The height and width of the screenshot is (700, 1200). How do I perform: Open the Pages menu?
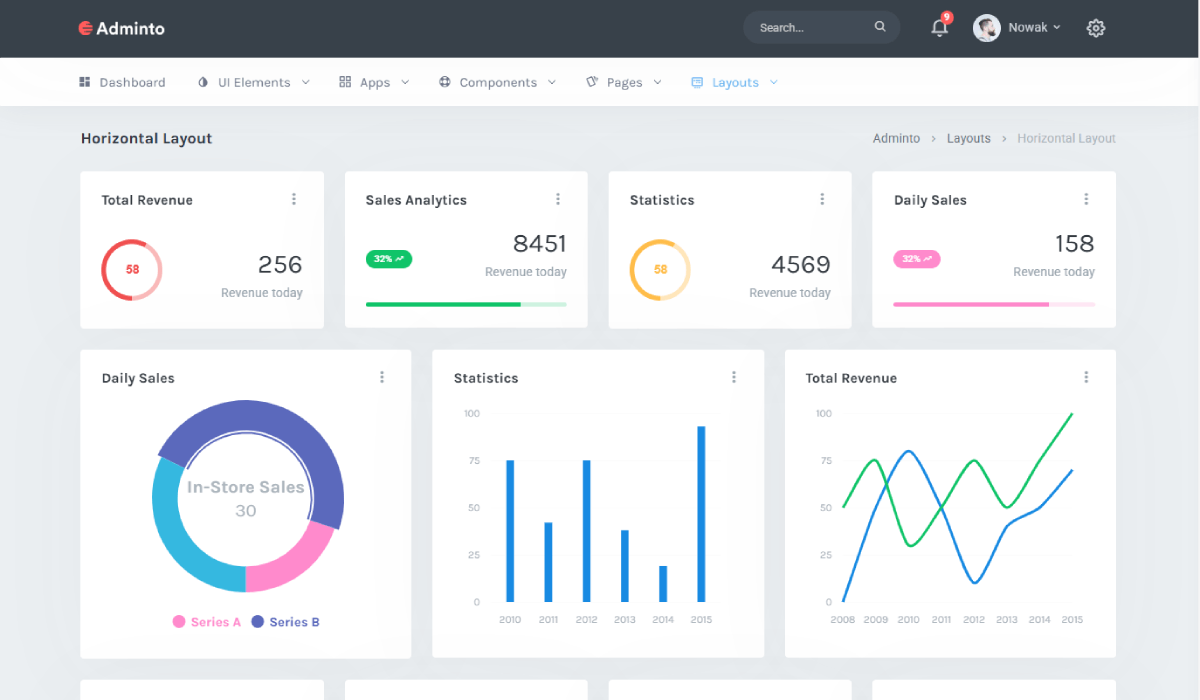[624, 82]
